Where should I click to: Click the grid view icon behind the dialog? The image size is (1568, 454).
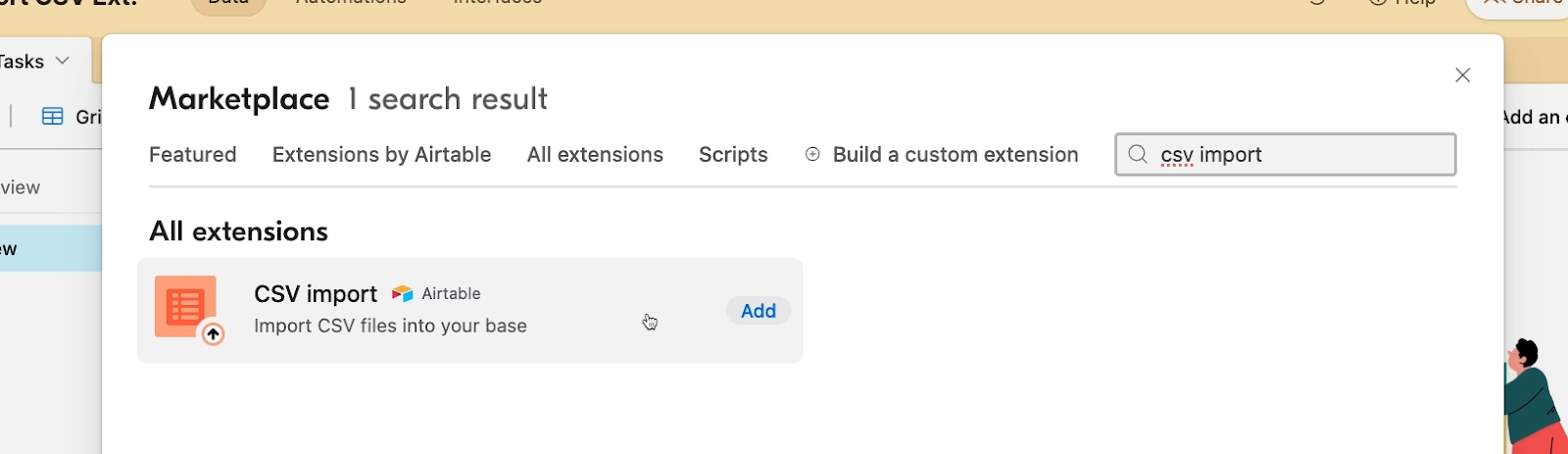coord(53,117)
